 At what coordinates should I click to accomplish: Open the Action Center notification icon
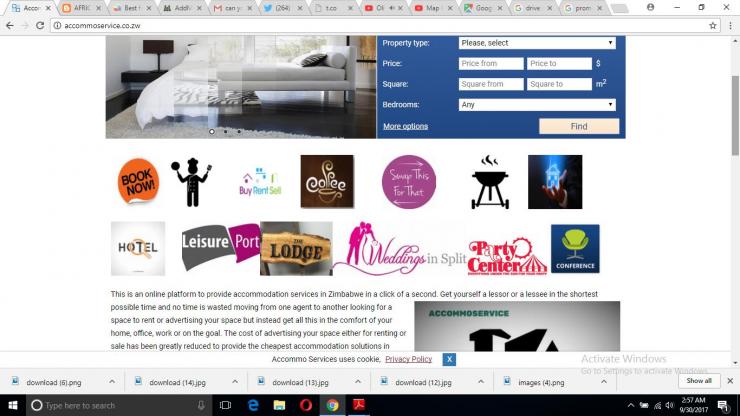[x=723, y=405]
